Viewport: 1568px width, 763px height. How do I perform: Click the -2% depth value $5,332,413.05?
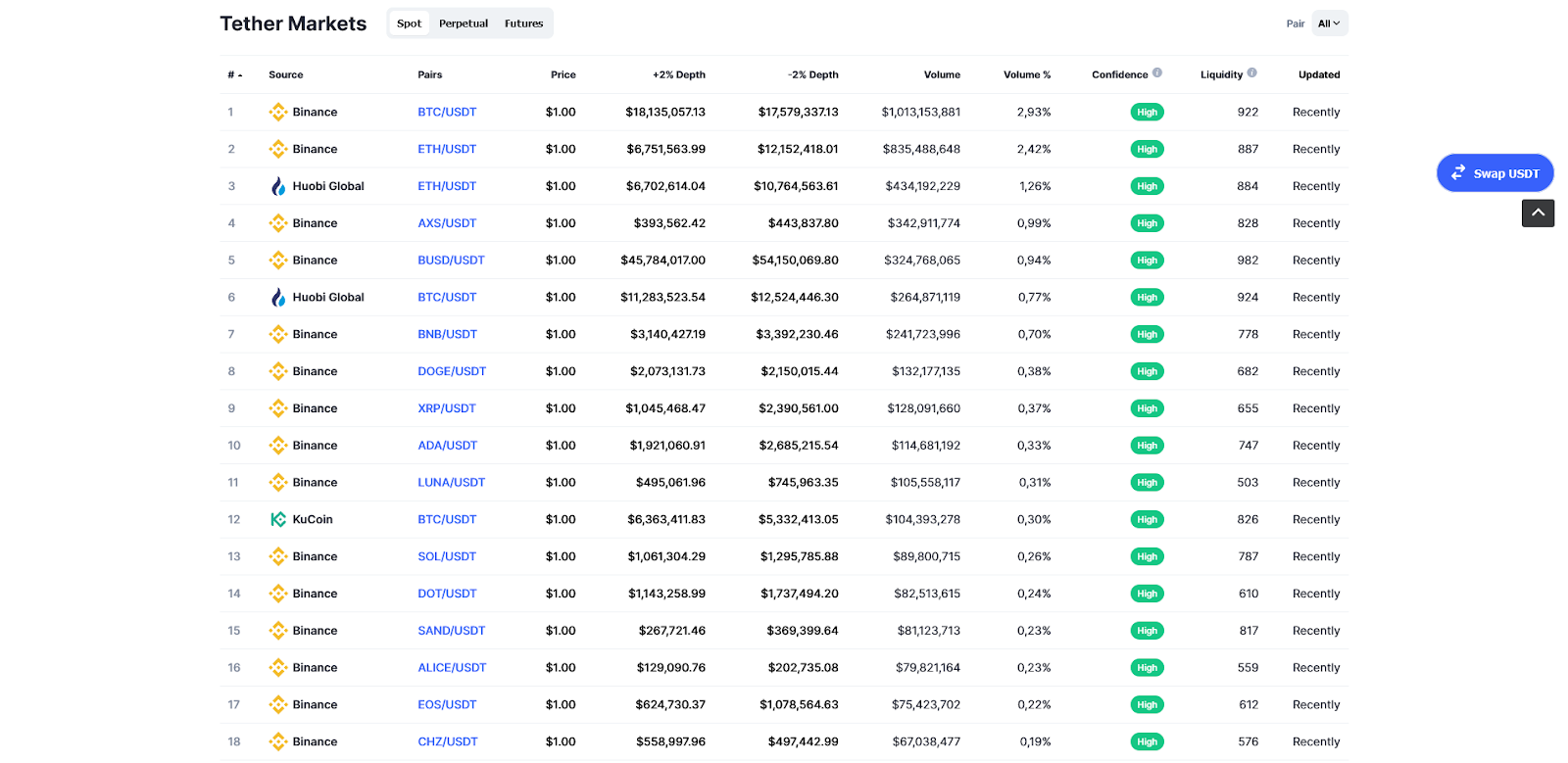click(799, 520)
